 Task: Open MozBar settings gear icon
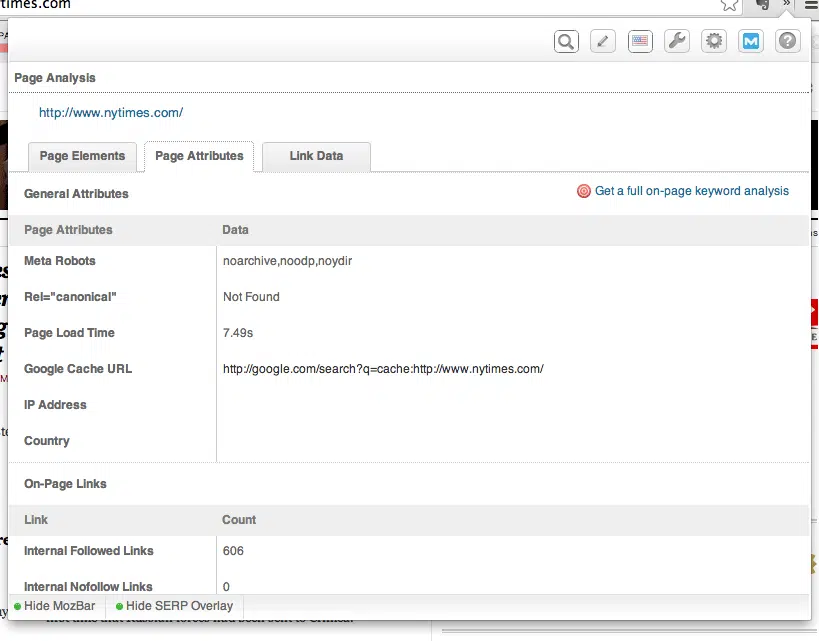[x=714, y=41]
